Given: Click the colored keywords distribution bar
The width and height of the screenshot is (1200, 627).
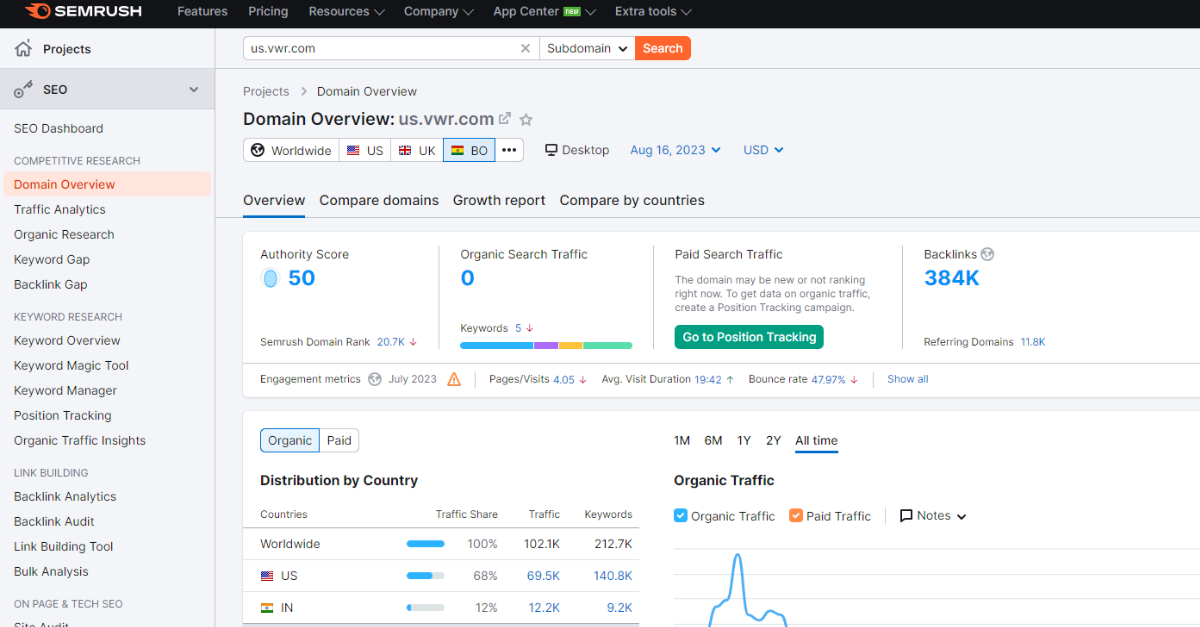Looking at the screenshot, I should pos(546,345).
